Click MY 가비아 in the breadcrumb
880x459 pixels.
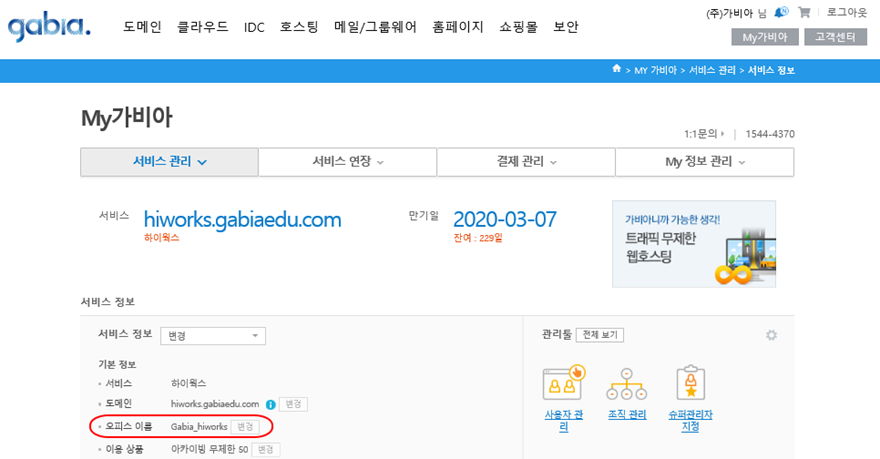coord(656,70)
